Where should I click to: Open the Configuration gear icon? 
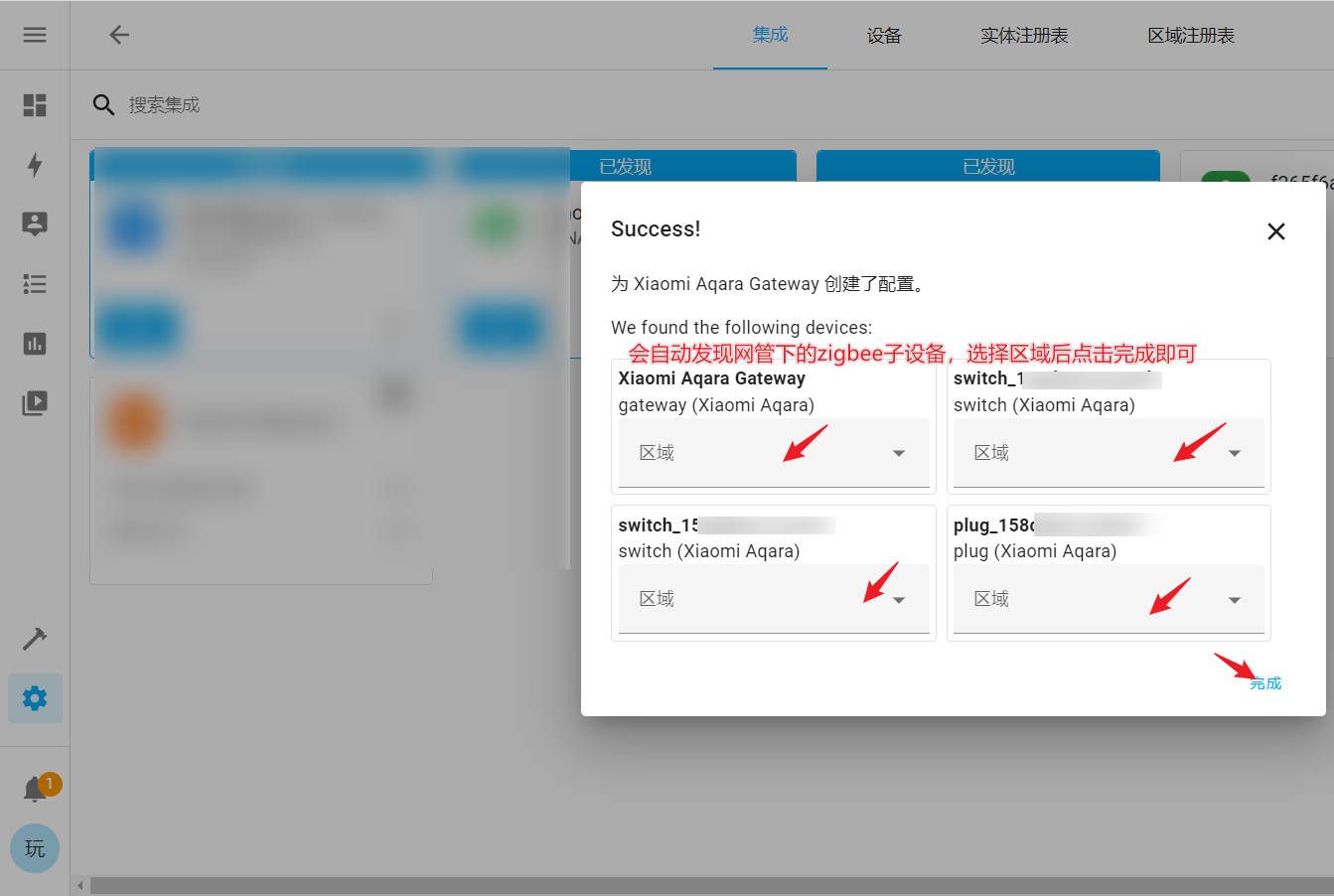[35, 698]
